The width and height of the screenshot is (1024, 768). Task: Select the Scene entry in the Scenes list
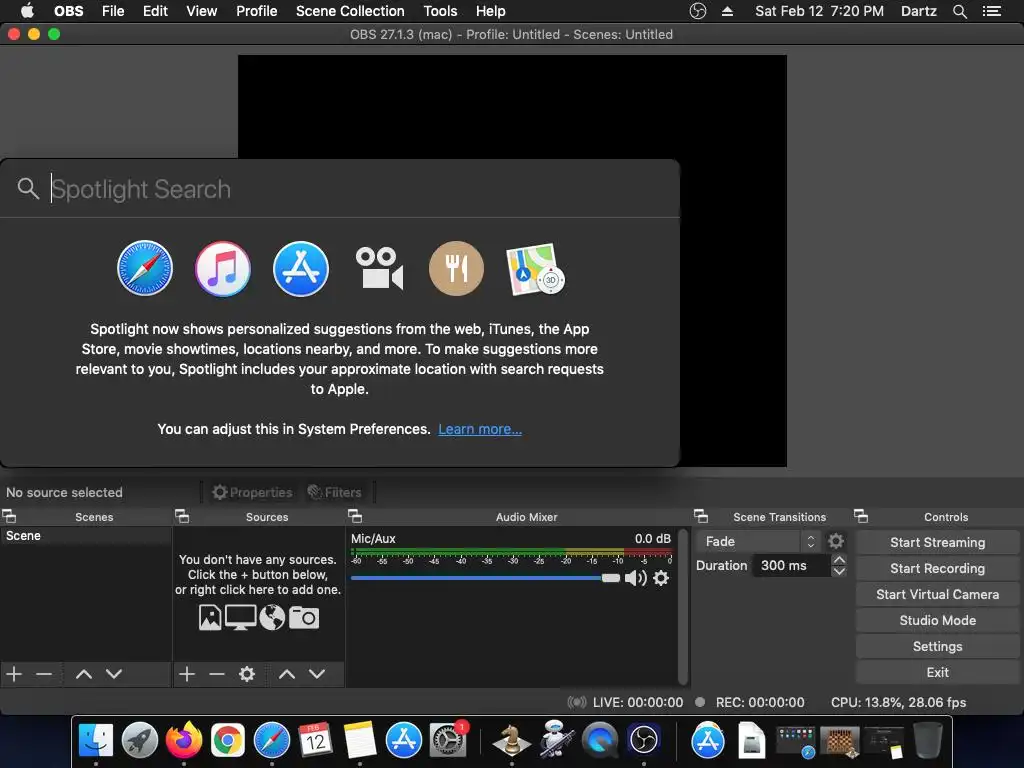tap(86, 536)
